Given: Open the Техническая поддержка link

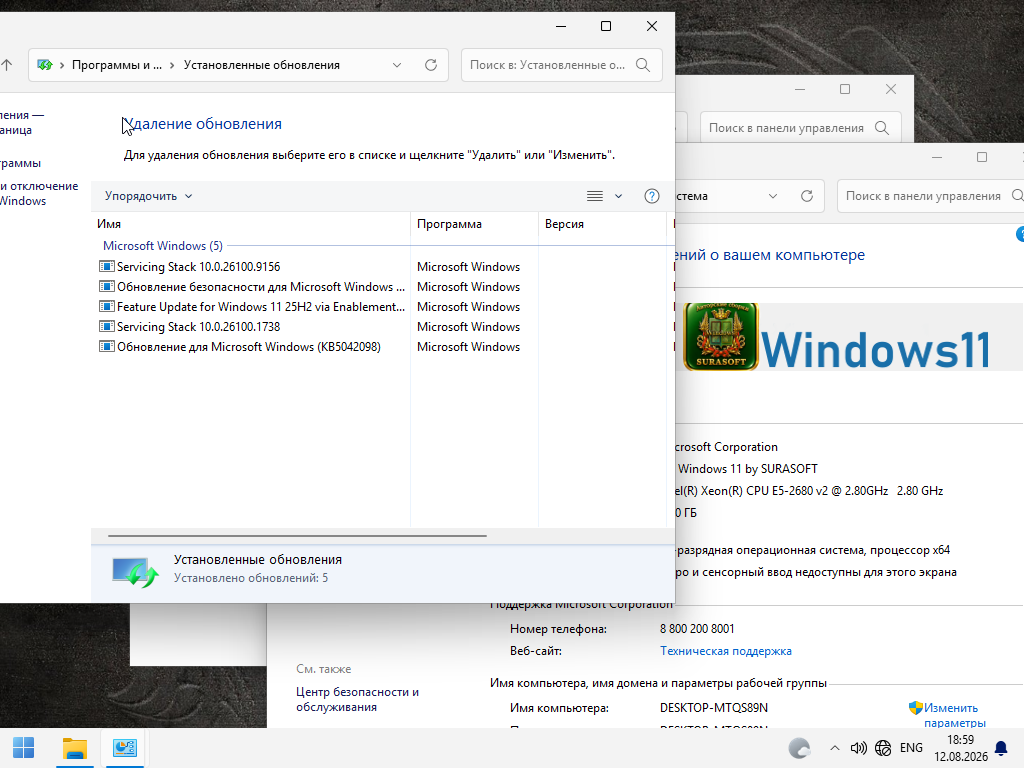Looking at the screenshot, I should click(x=726, y=651).
